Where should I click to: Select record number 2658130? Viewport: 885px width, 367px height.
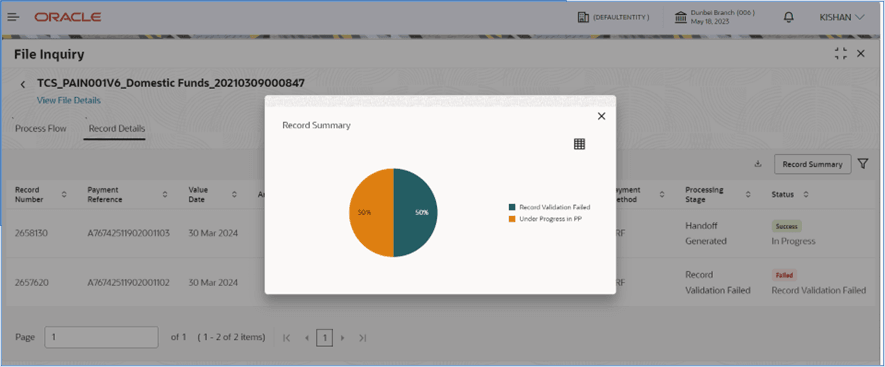[32, 233]
